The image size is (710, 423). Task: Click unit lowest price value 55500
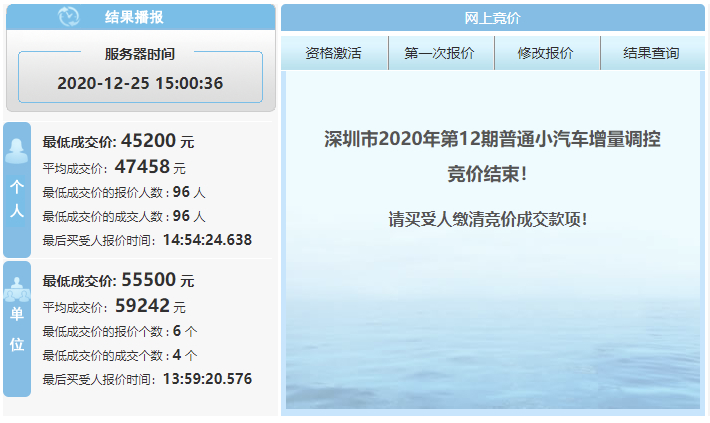tap(148, 279)
